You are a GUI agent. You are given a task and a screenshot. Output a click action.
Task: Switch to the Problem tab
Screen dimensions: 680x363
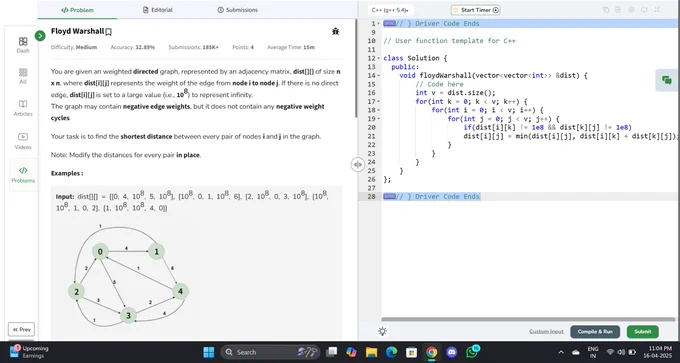coord(77,10)
